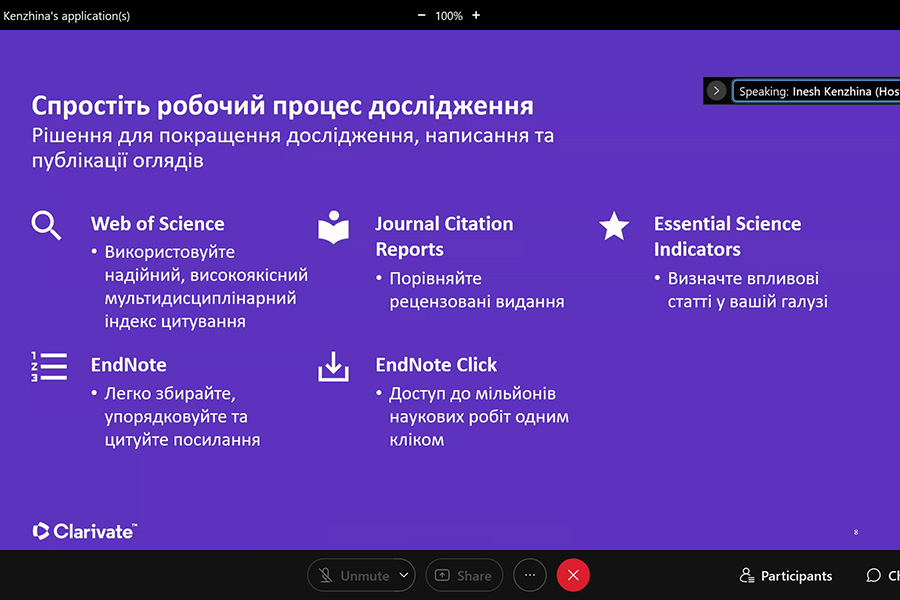Expand the audio options dropdown arrow

[x=404, y=576]
